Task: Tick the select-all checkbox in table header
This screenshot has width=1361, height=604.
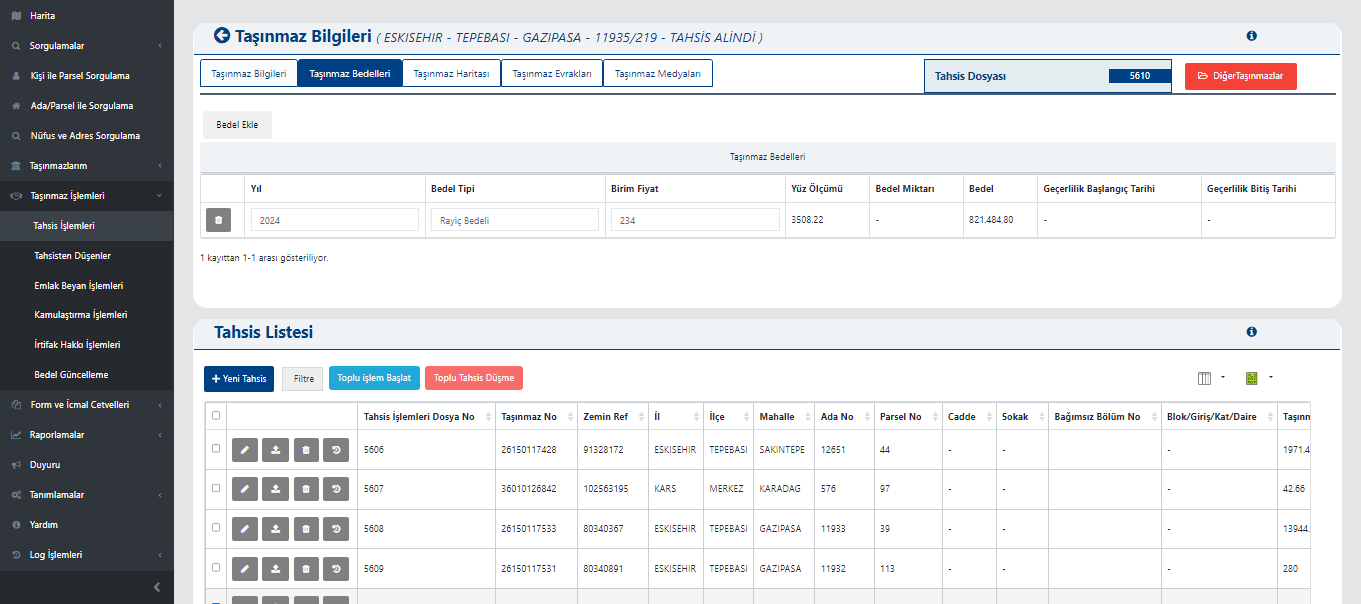Action: [x=216, y=415]
